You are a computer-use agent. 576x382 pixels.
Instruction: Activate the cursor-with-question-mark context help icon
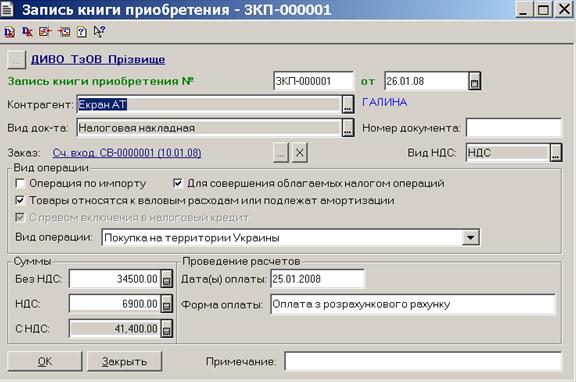coord(99,32)
